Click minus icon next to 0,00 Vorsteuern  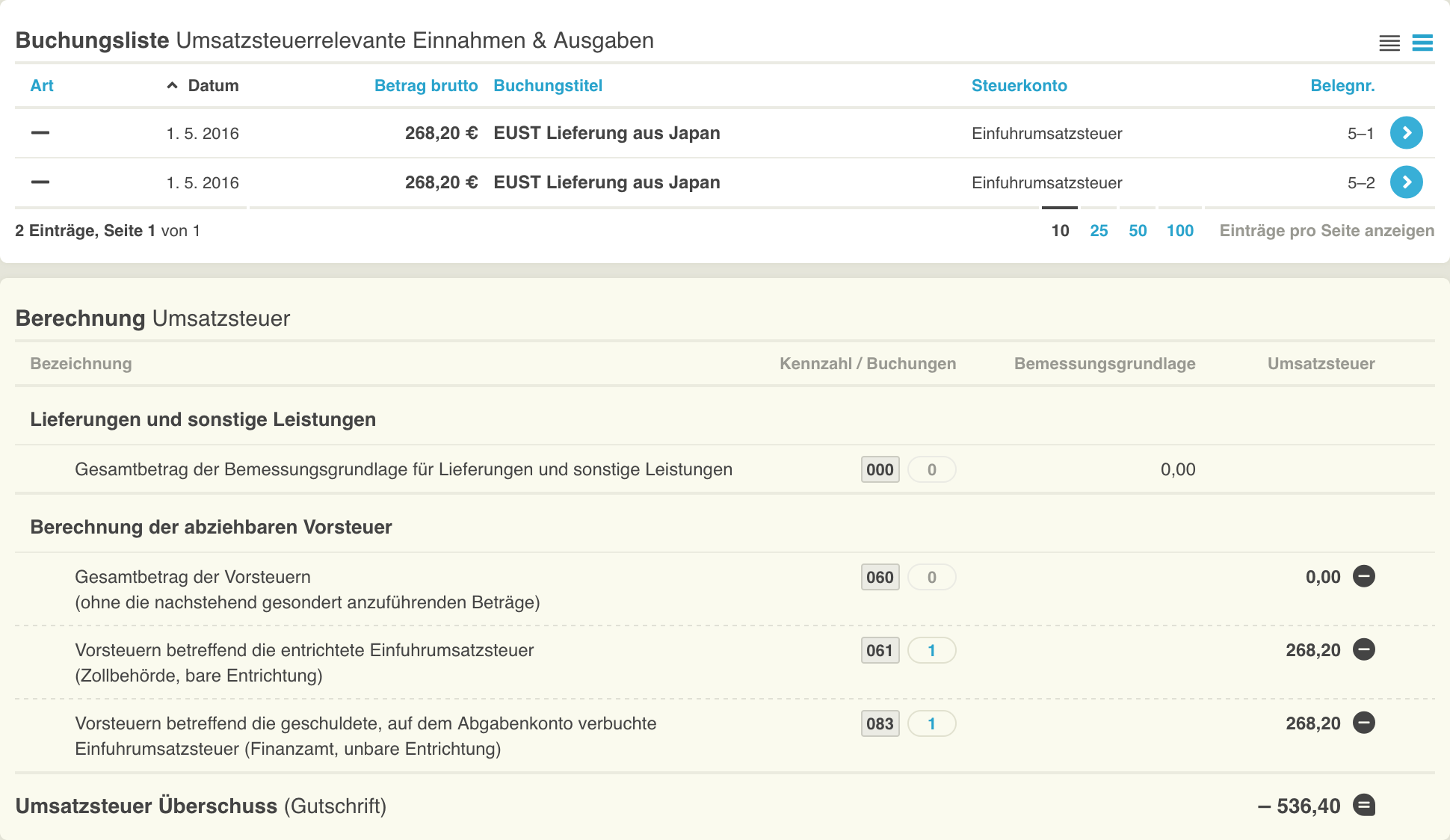point(1364,576)
